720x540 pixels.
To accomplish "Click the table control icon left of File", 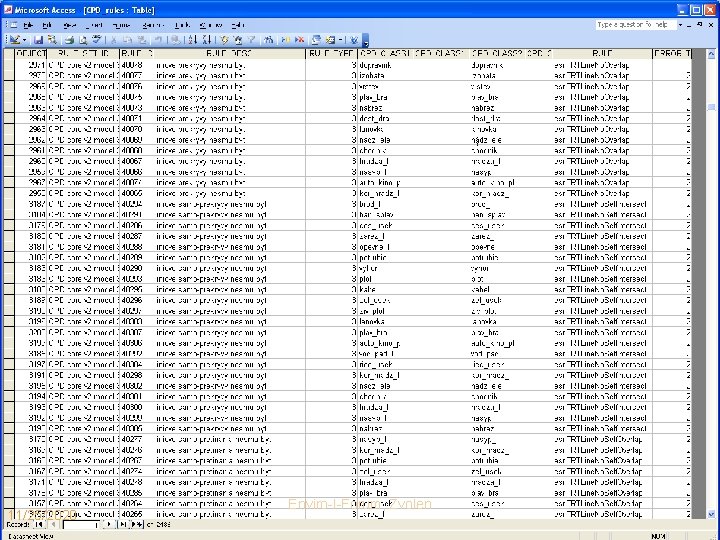I will [14, 25].
